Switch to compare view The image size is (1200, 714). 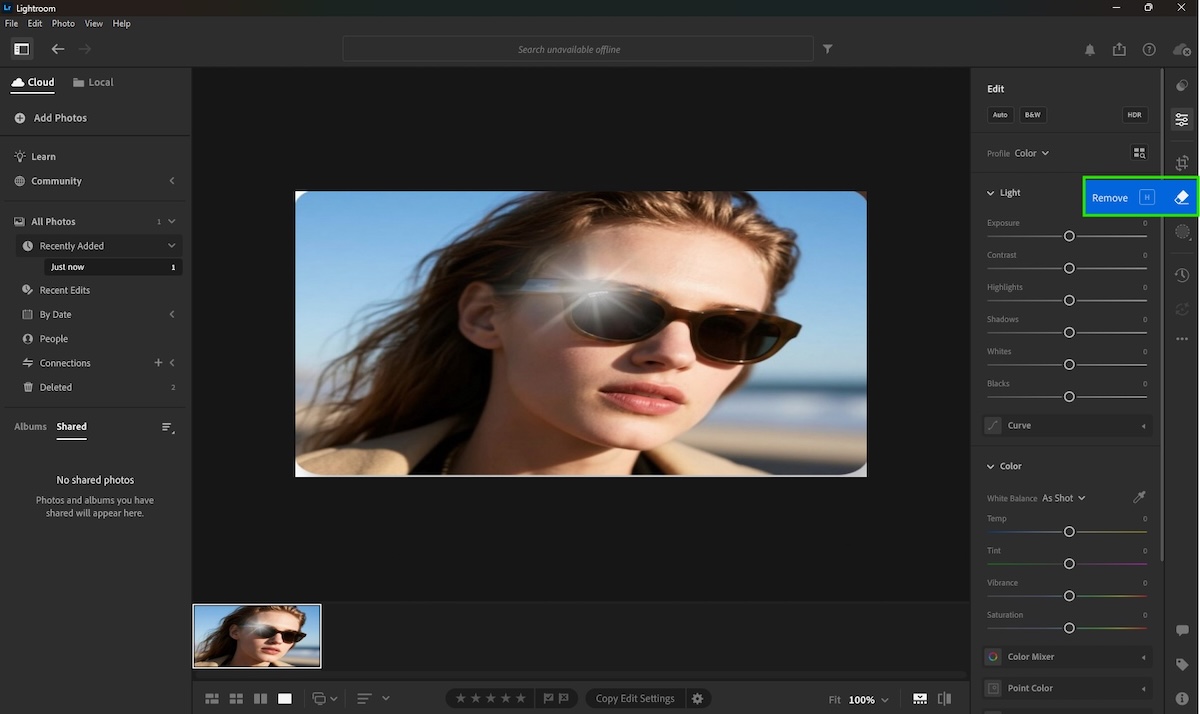[260, 698]
